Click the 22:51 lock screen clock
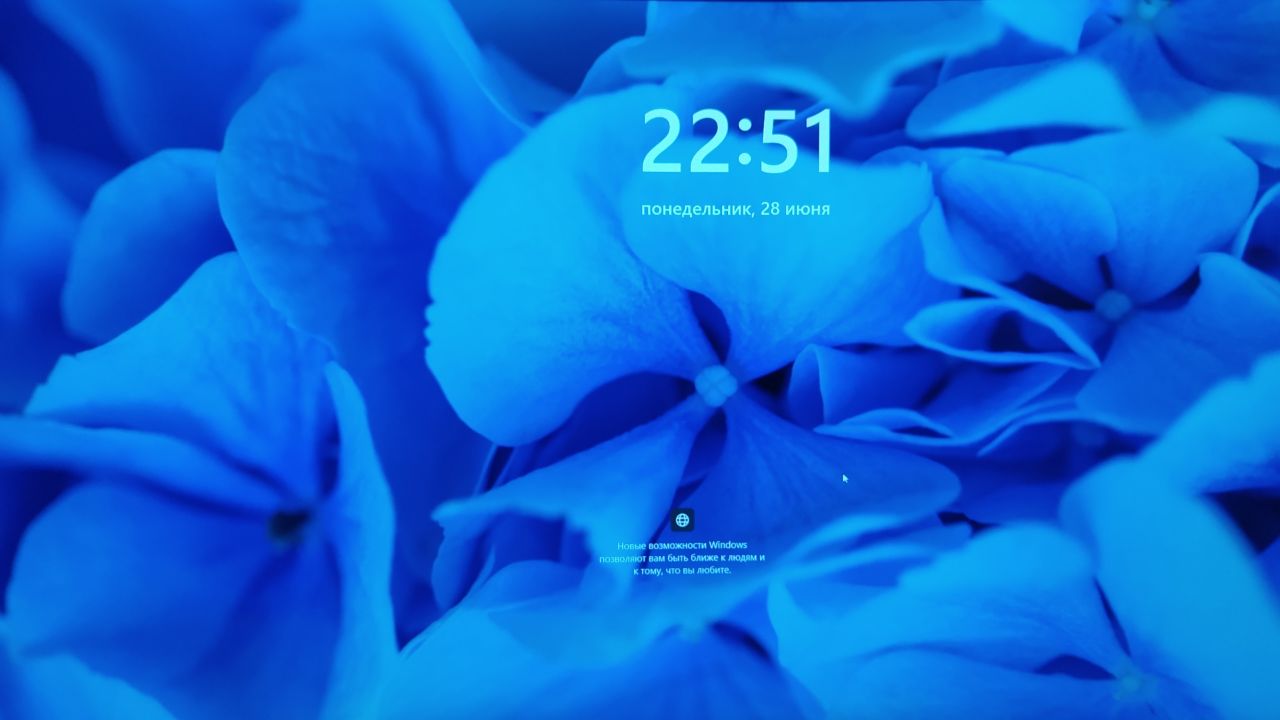Image resolution: width=1280 pixels, height=720 pixels. pos(737,142)
